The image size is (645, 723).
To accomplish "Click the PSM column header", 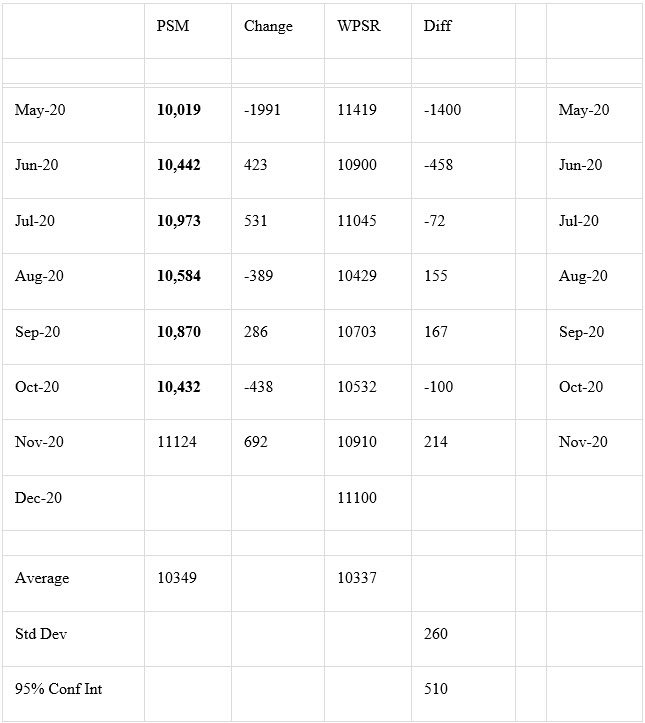I will (173, 26).
